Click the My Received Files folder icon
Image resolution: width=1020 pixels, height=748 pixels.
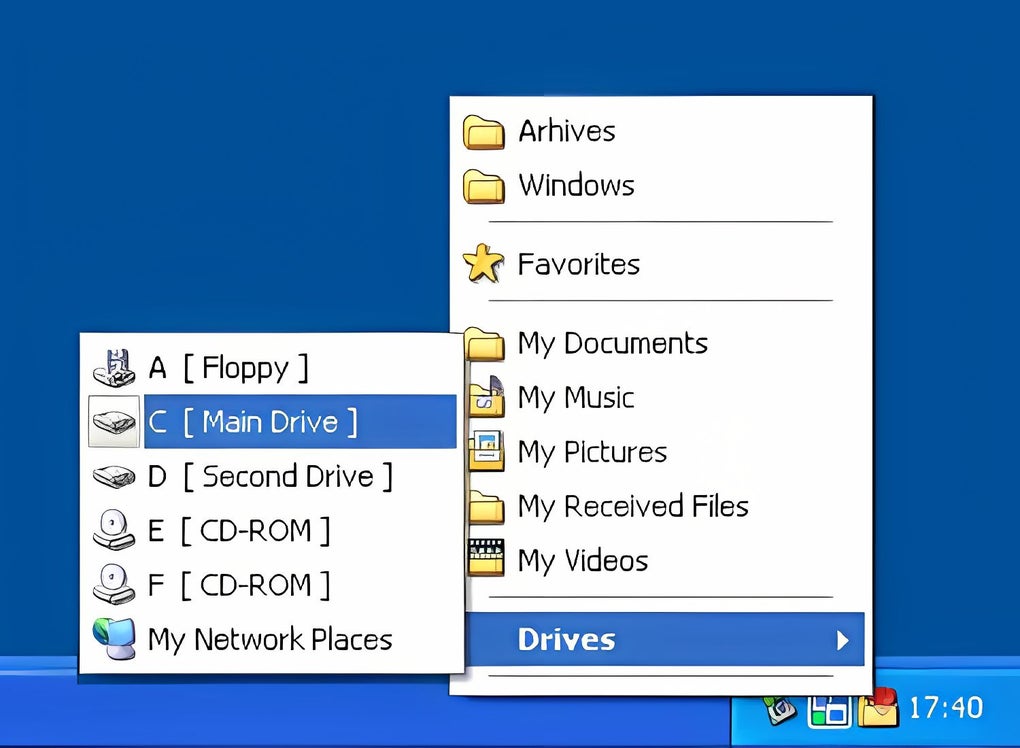pos(486,505)
